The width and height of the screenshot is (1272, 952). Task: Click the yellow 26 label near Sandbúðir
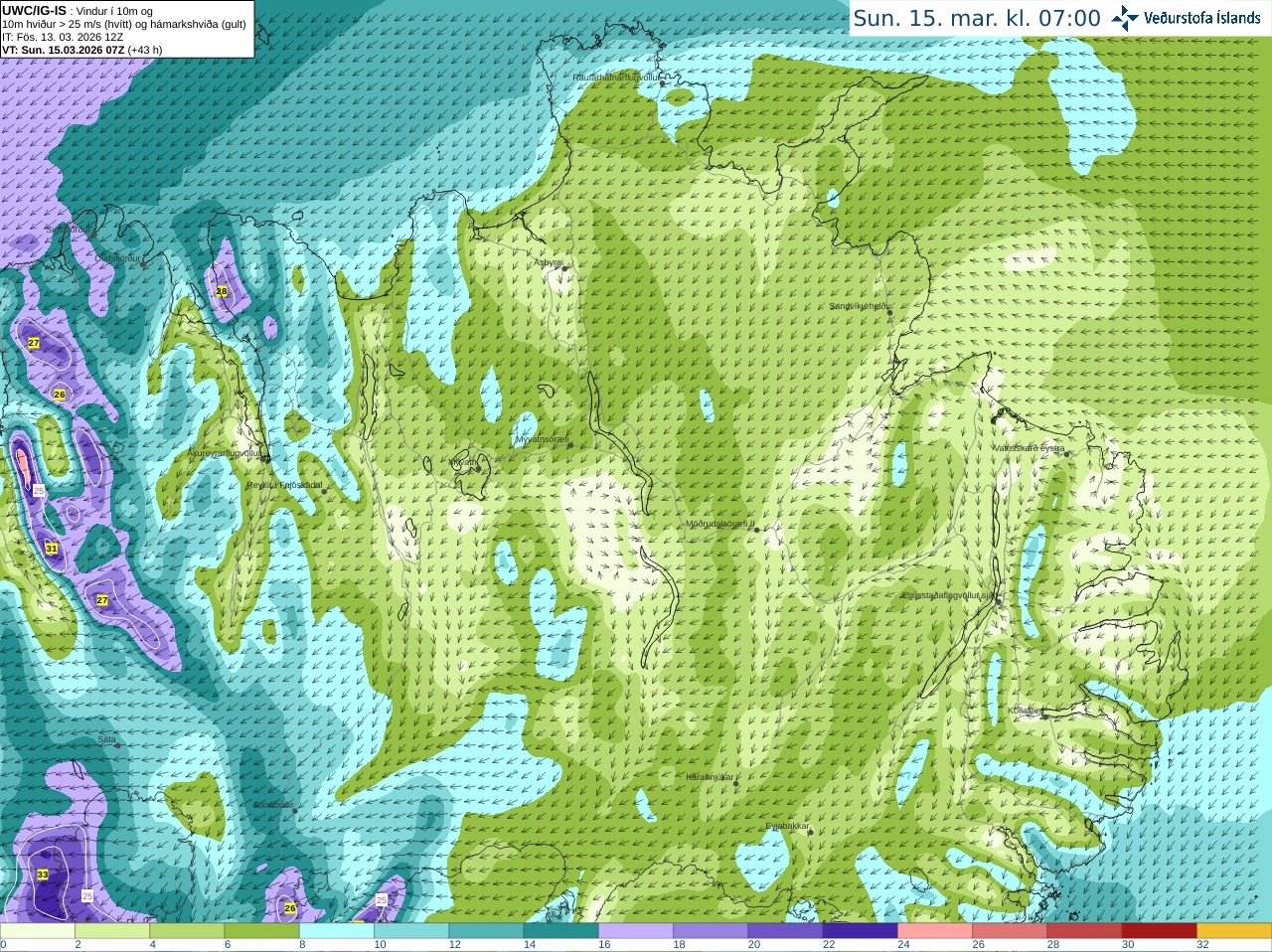290,908
